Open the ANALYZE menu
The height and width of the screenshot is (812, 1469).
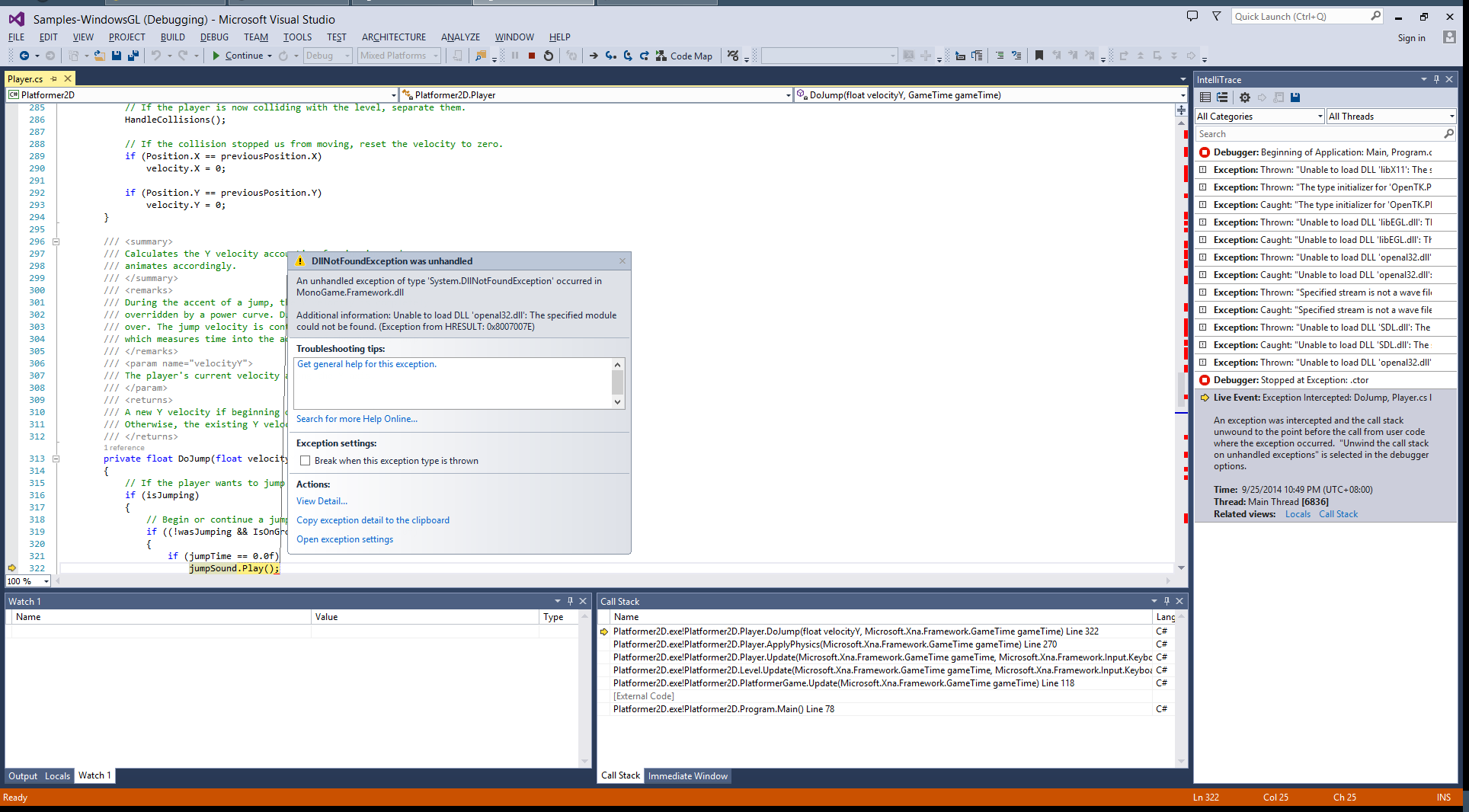coord(460,37)
